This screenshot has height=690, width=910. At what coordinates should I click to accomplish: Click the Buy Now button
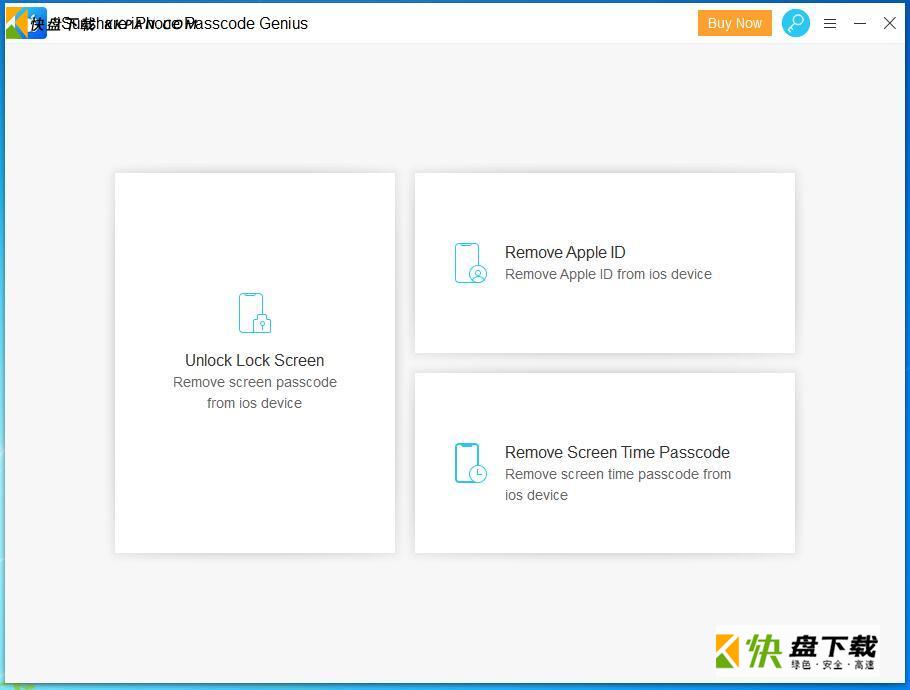pos(734,23)
